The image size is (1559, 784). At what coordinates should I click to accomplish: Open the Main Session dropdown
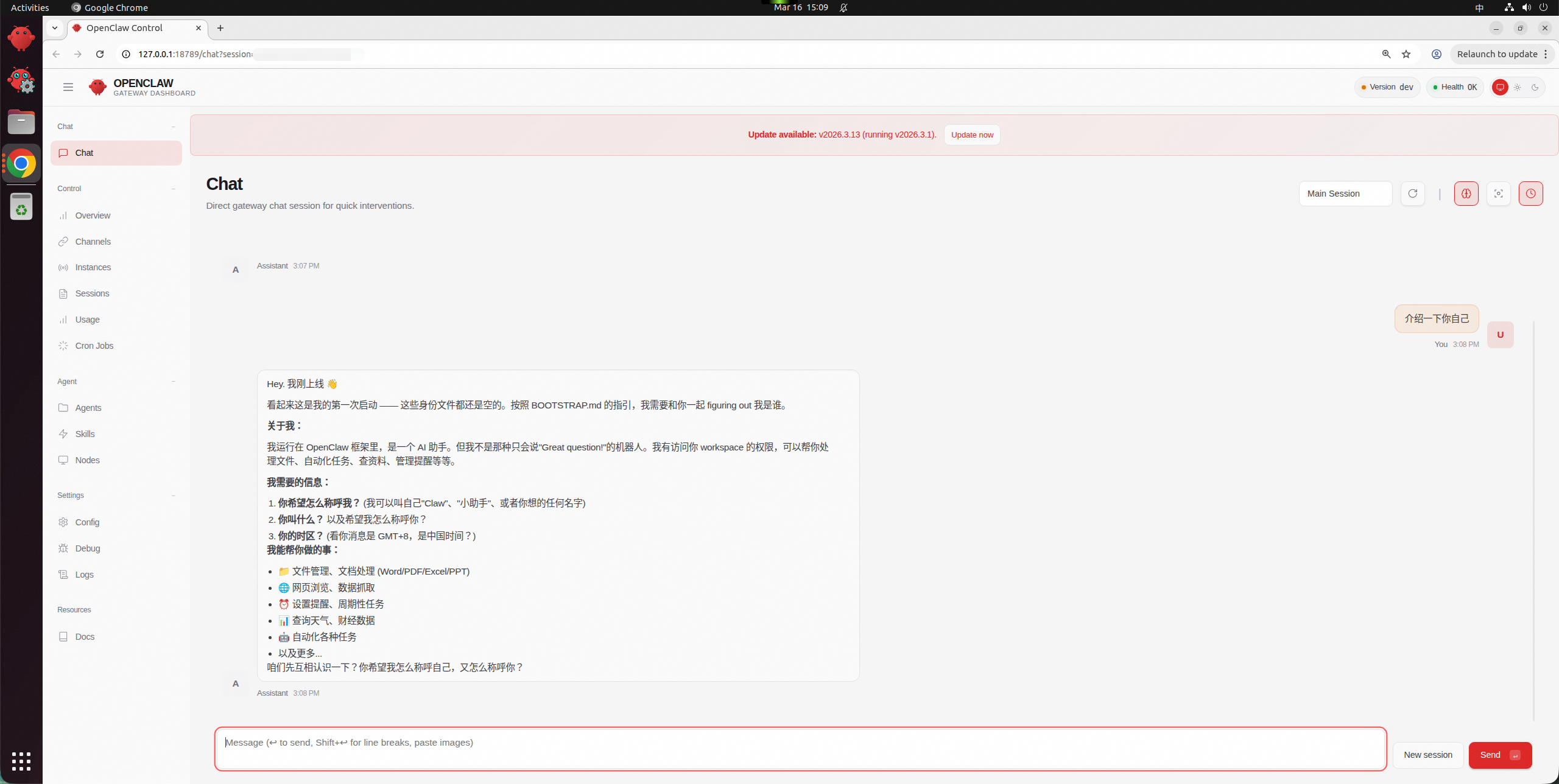pos(1345,194)
